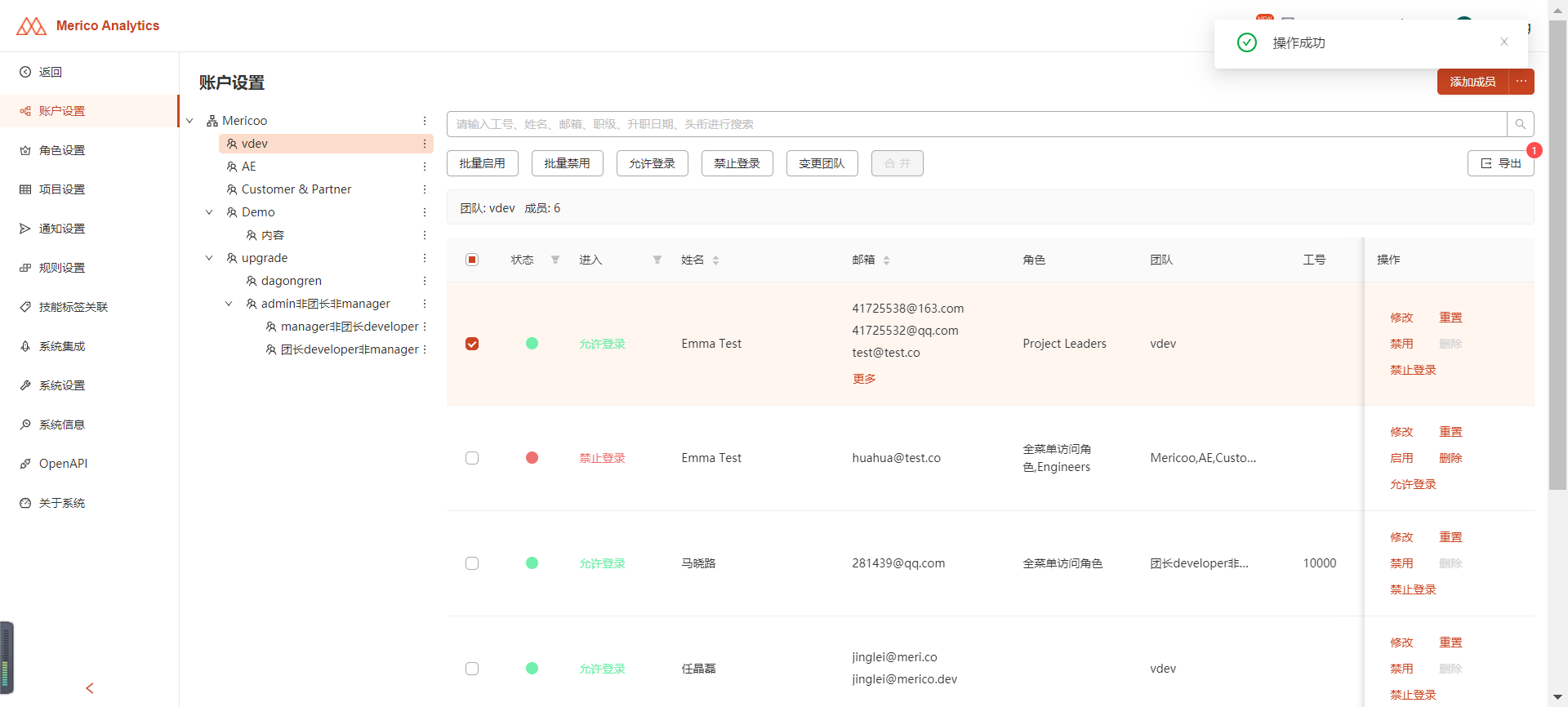The width and height of the screenshot is (1568, 707).
Task: Click the search magnifier icon
Action: click(x=1520, y=124)
